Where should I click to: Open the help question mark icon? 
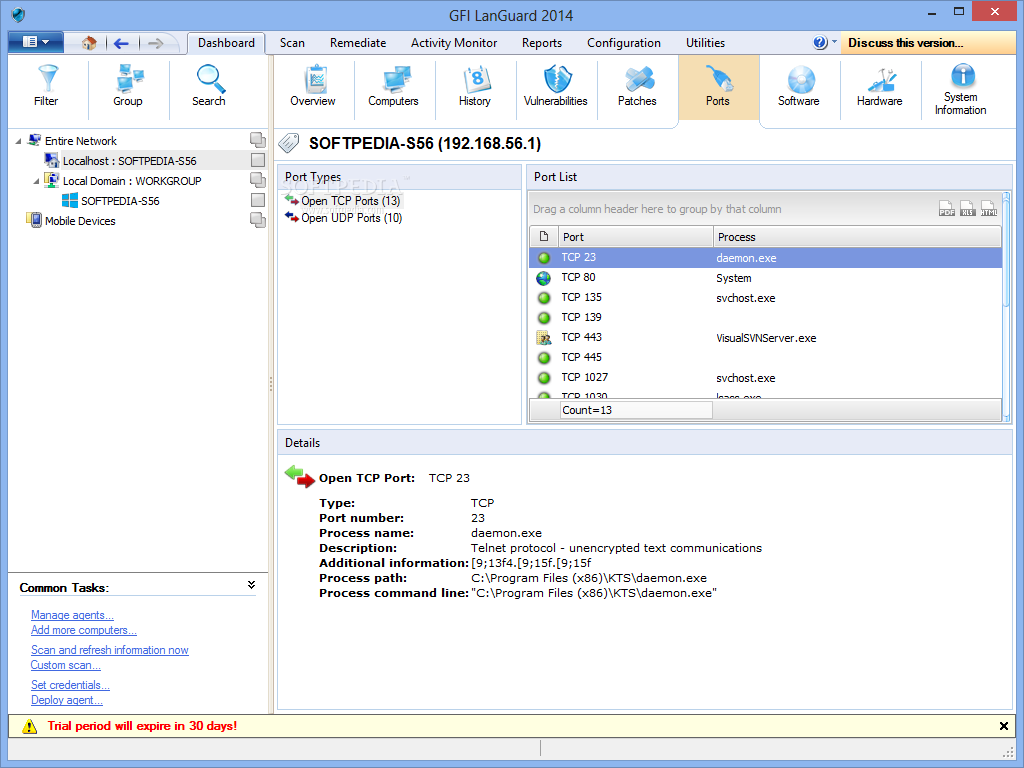pos(820,42)
